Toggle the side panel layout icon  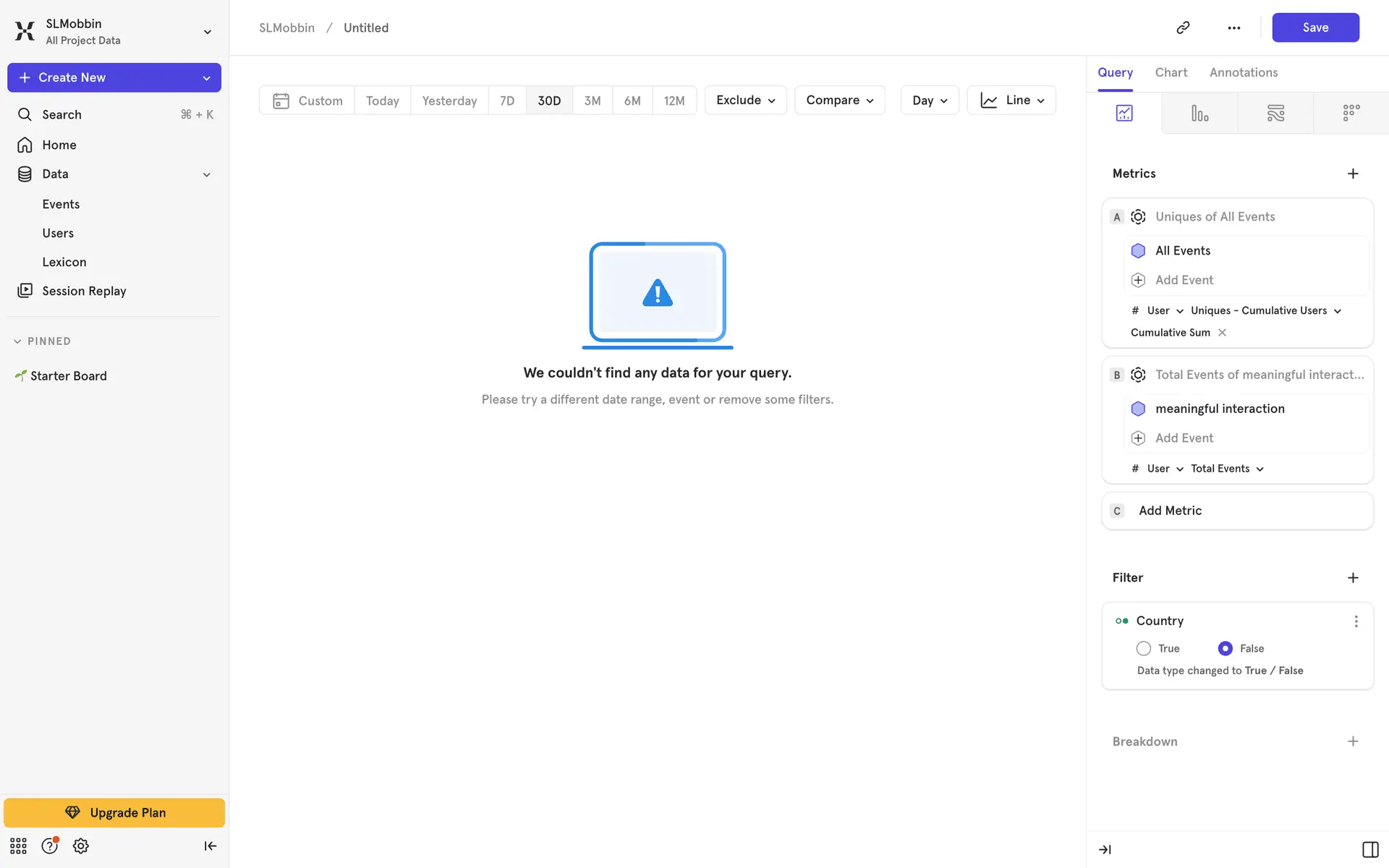(1369, 849)
